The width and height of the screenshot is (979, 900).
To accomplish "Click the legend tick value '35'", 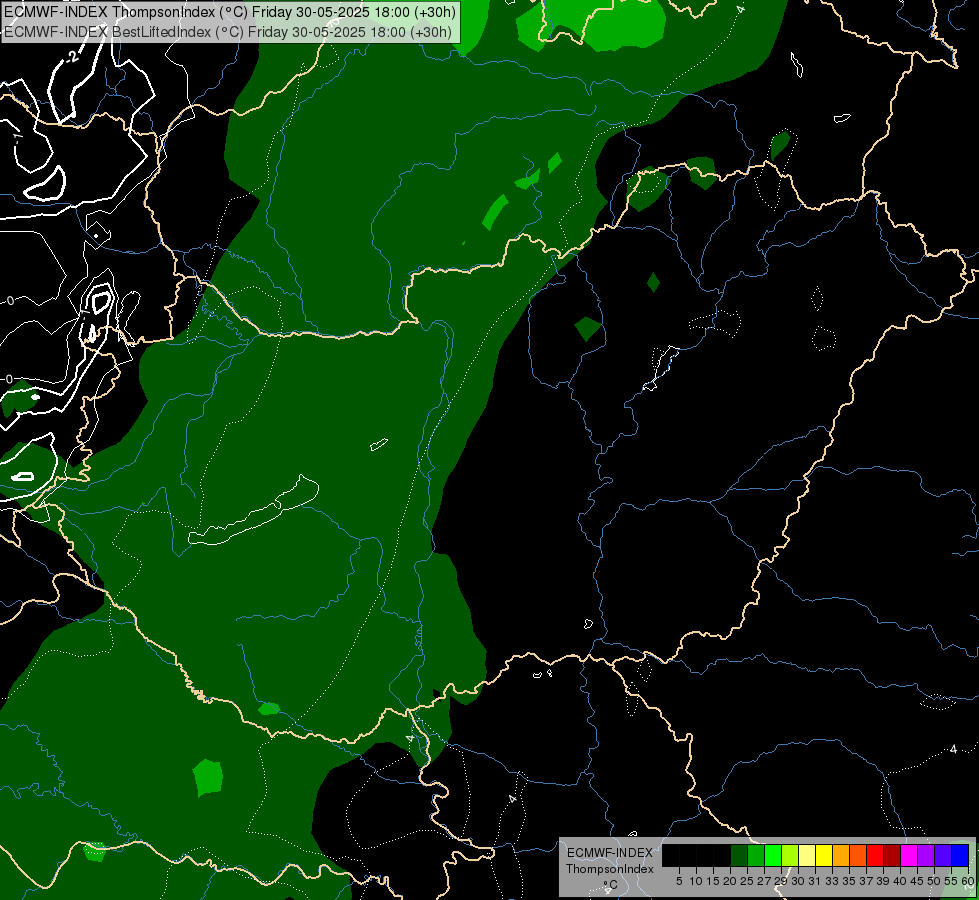I will [849, 881].
